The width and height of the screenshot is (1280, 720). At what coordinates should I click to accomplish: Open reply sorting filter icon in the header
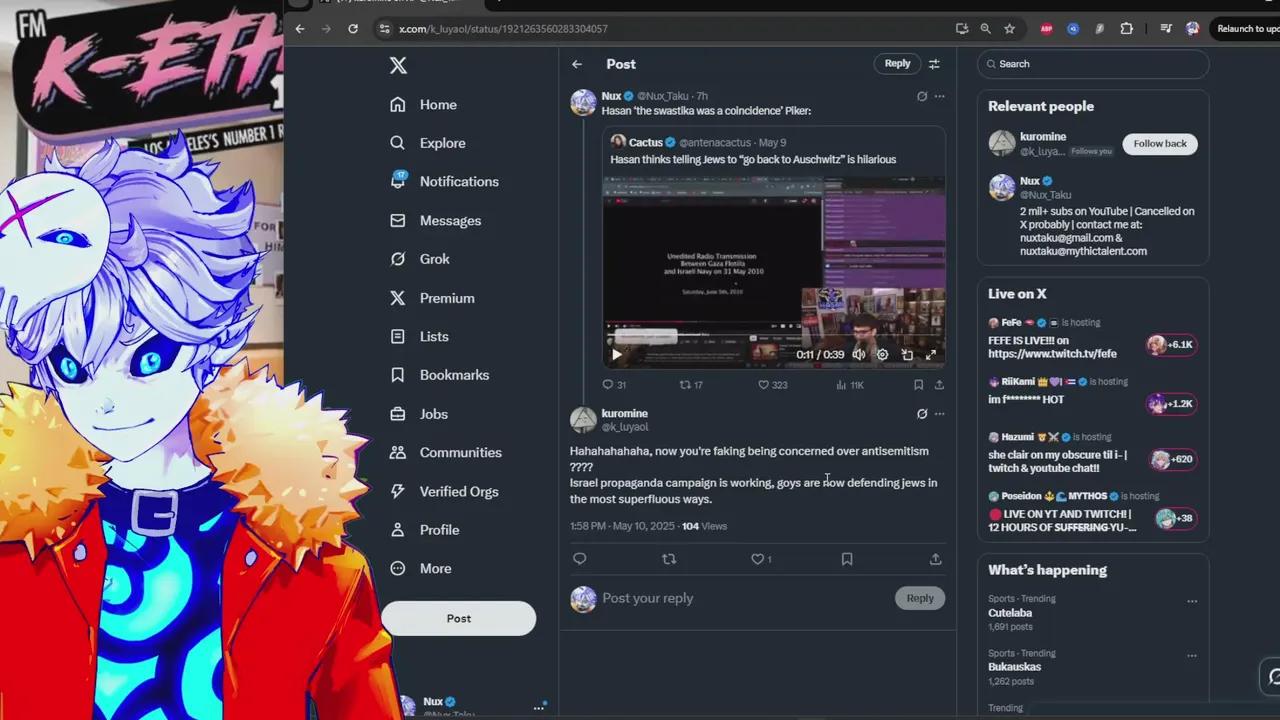coord(934,64)
